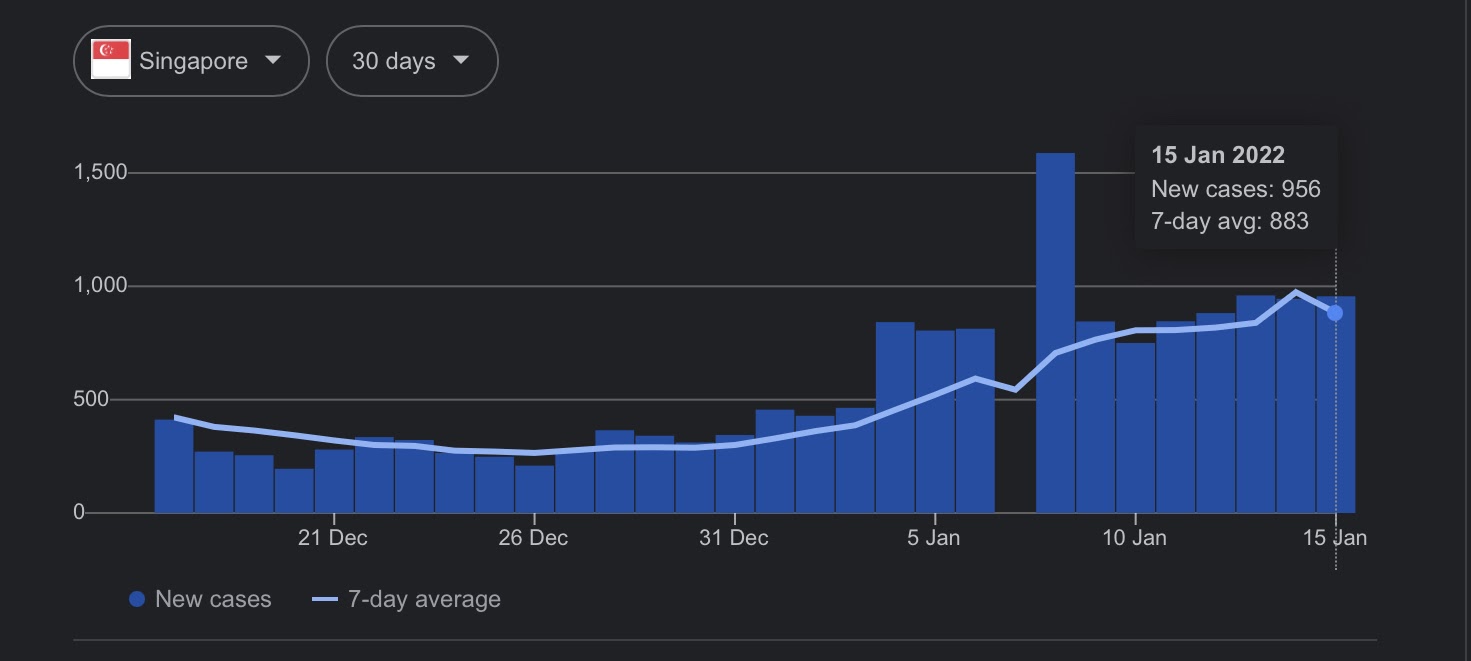
Task: Select the bar above 5 Jan
Action: coord(935,422)
